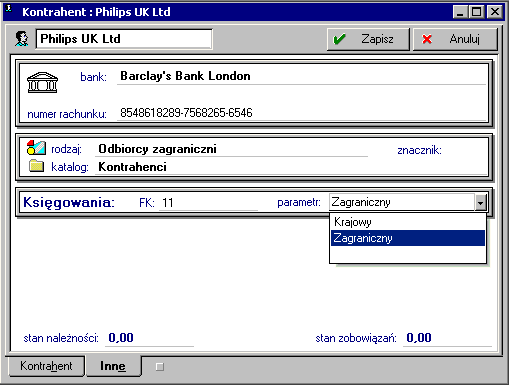The image size is (509, 385).
Task: Click the contractor person icon beside name field
Action: click(x=22, y=39)
